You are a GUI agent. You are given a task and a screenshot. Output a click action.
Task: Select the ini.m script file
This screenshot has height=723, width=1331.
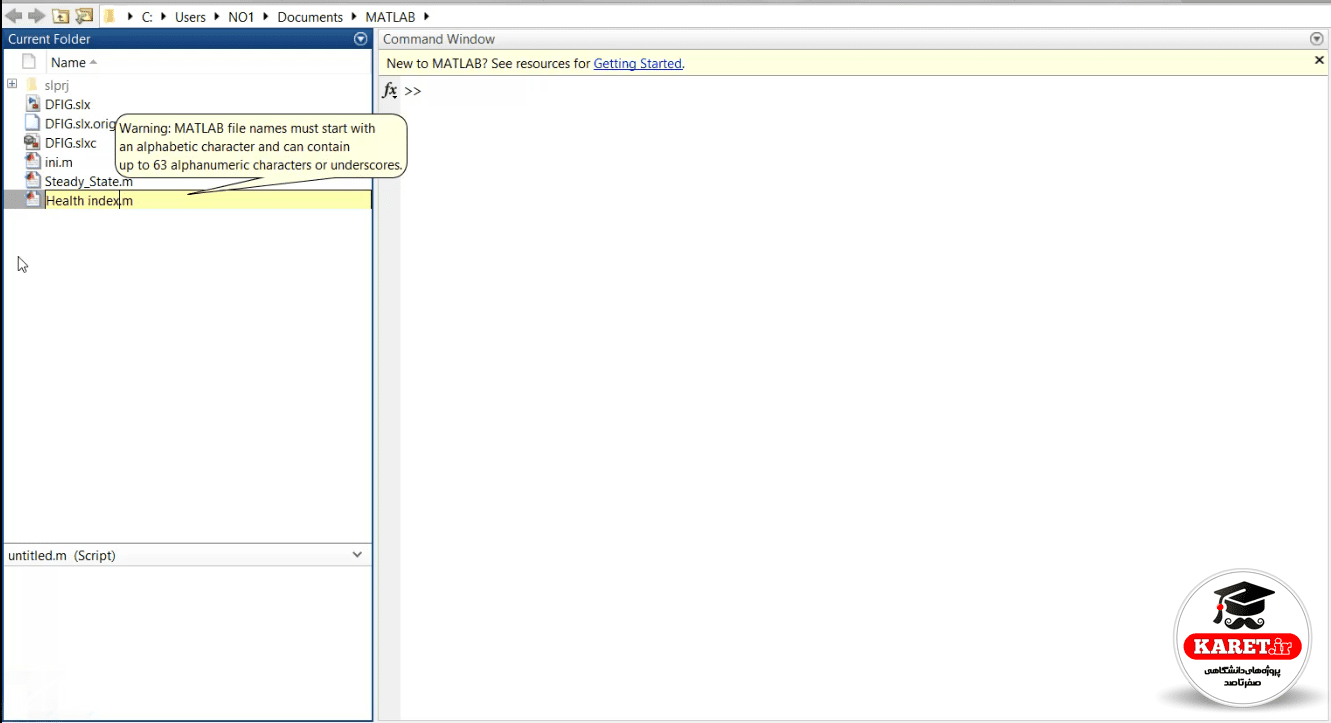point(59,162)
